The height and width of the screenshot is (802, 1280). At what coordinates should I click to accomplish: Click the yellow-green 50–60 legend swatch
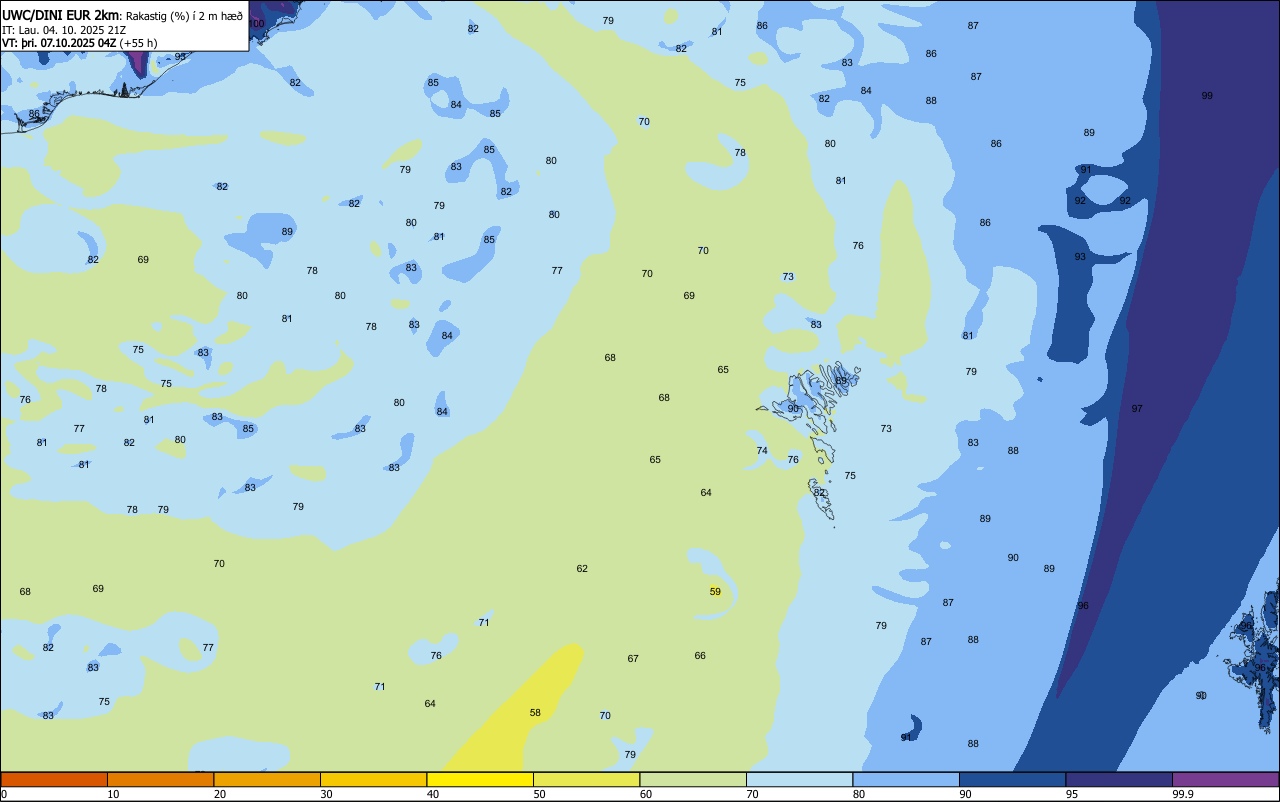(587, 779)
